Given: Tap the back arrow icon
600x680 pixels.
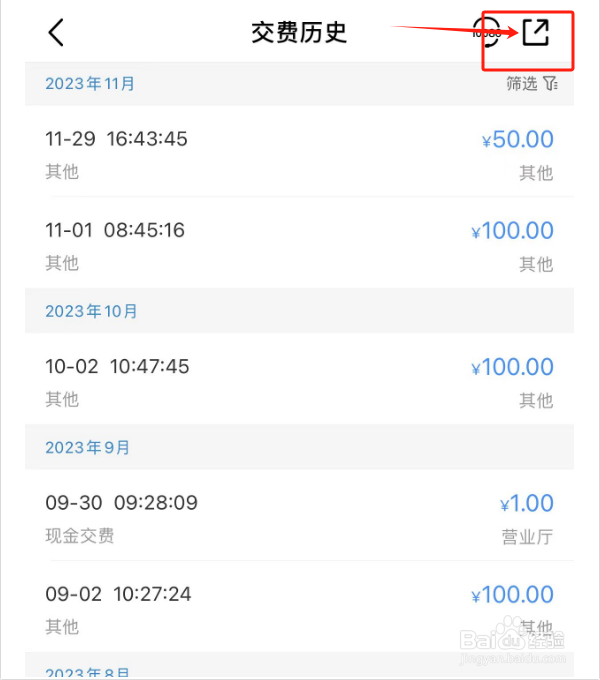Looking at the screenshot, I should (56, 32).
